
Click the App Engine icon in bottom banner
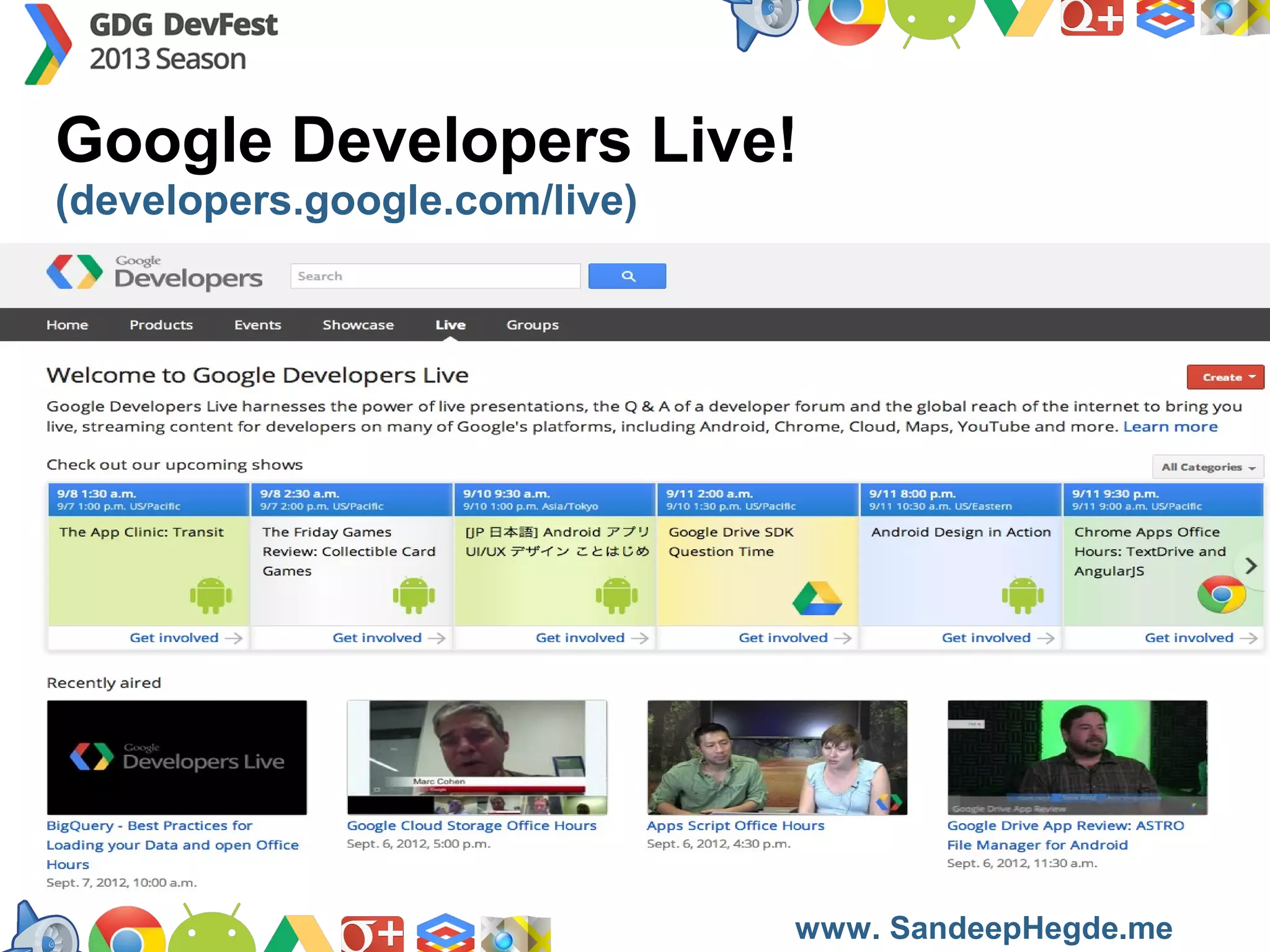pyautogui.click(x=45, y=926)
